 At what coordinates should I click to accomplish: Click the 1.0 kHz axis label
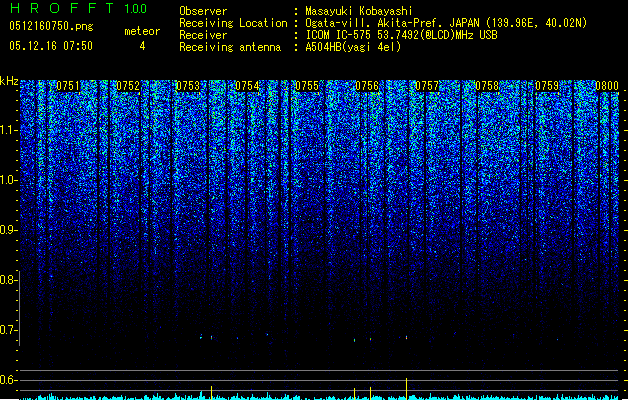(x=8, y=181)
